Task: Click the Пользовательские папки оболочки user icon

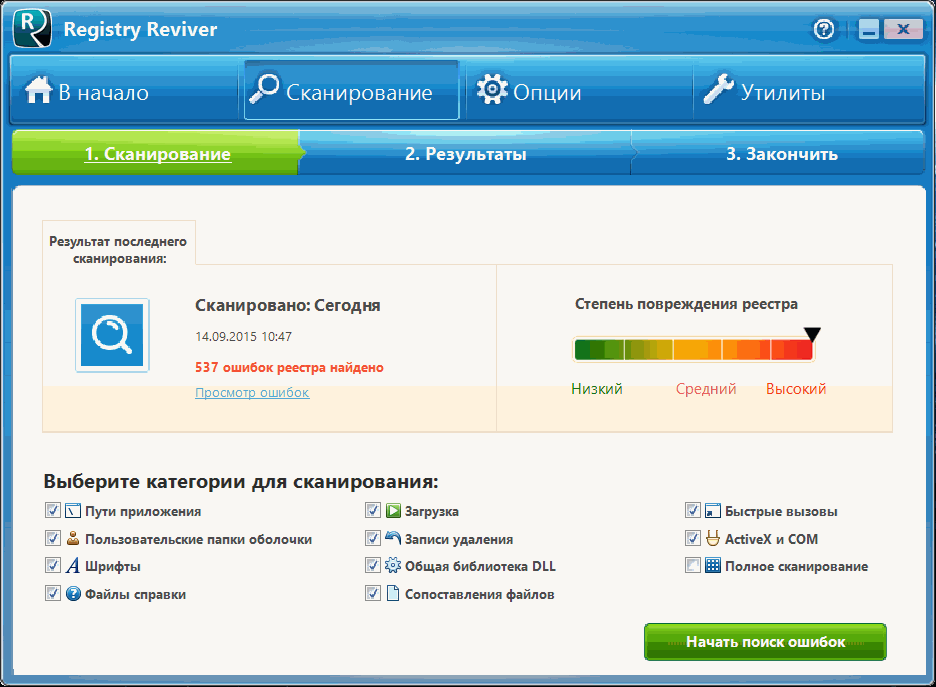Action: (73, 538)
